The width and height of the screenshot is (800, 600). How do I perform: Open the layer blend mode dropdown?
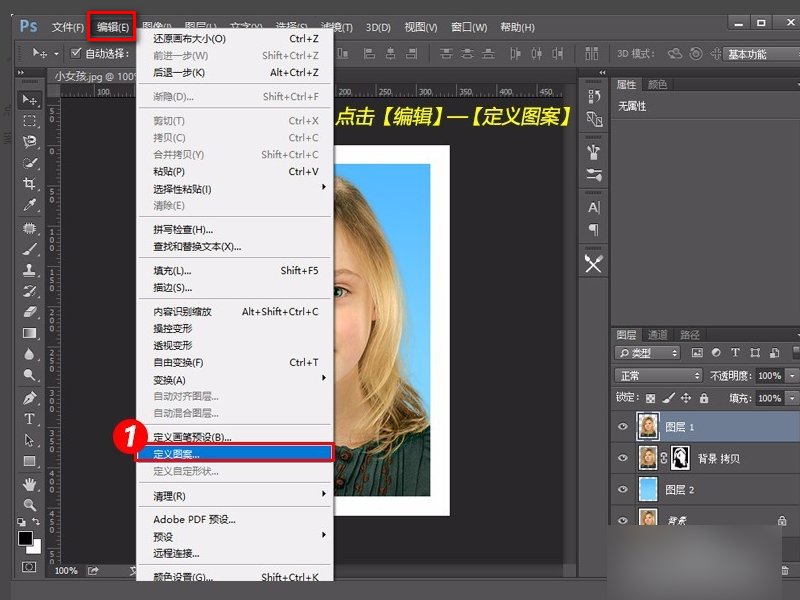(657, 375)
